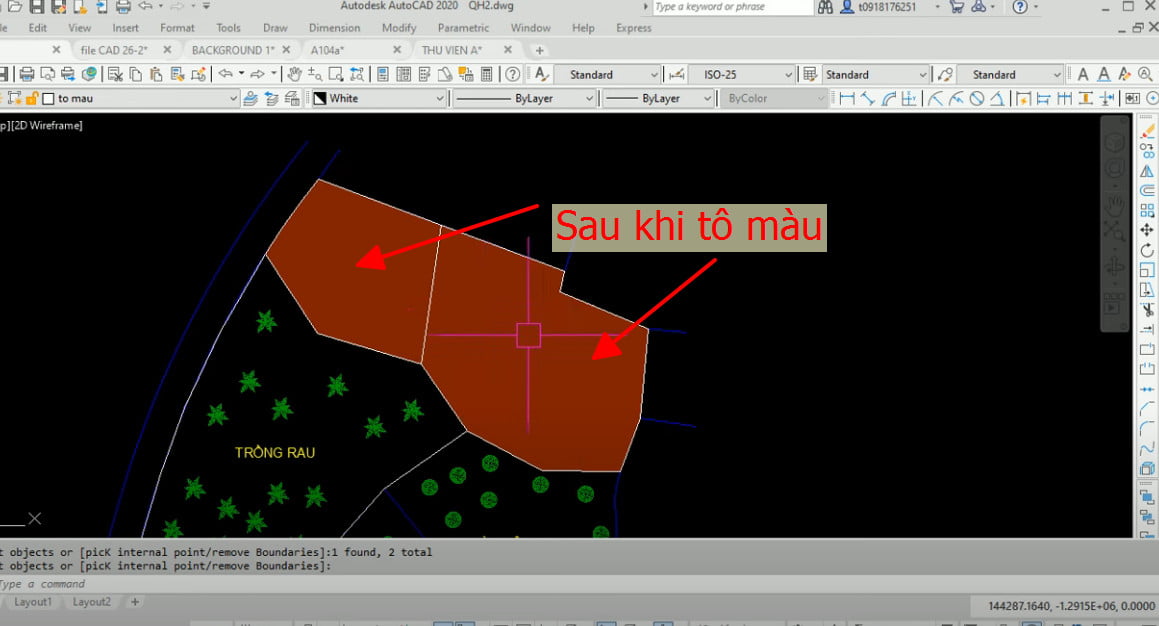Screen dimensions: 1159x626
Task: Click the layer color swatch of 'to mau'
Action: [x=49, y=98]
